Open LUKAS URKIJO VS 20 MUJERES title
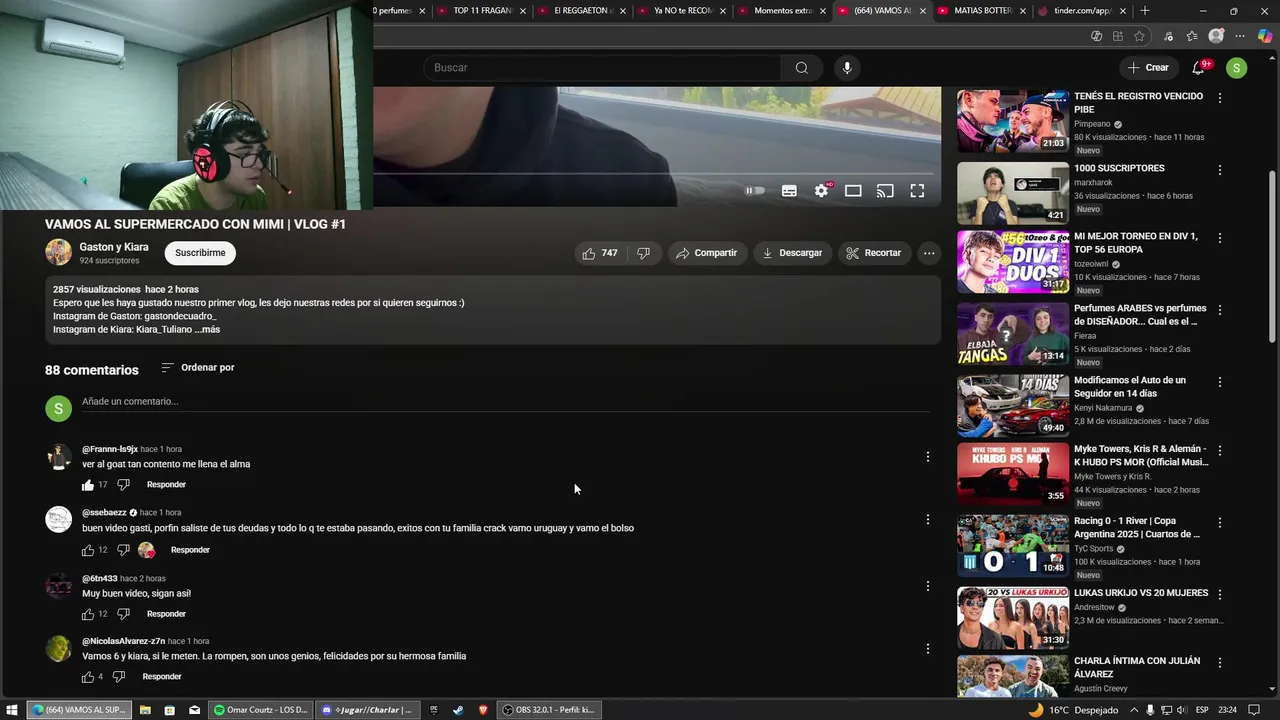 [1141, 592]
